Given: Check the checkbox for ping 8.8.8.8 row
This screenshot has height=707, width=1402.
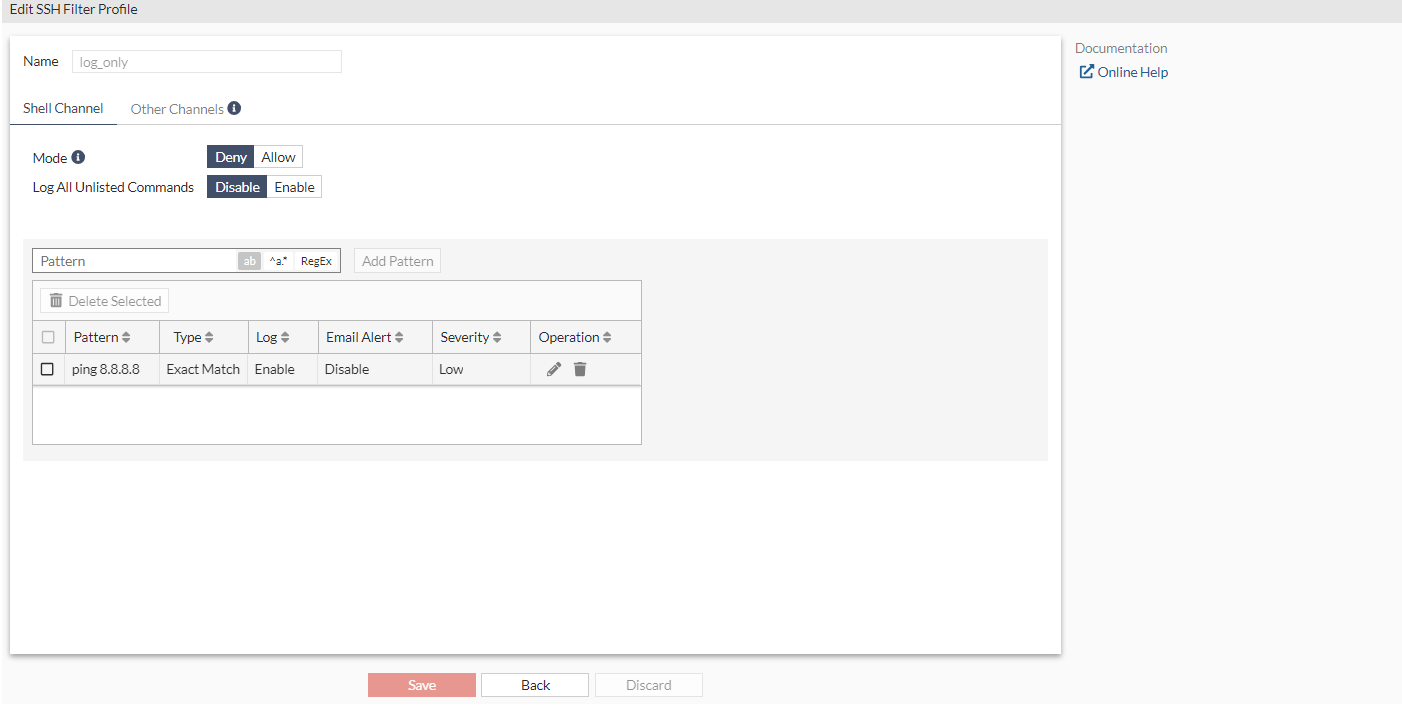Looking at the screenshot, I should tap(47, 369).
